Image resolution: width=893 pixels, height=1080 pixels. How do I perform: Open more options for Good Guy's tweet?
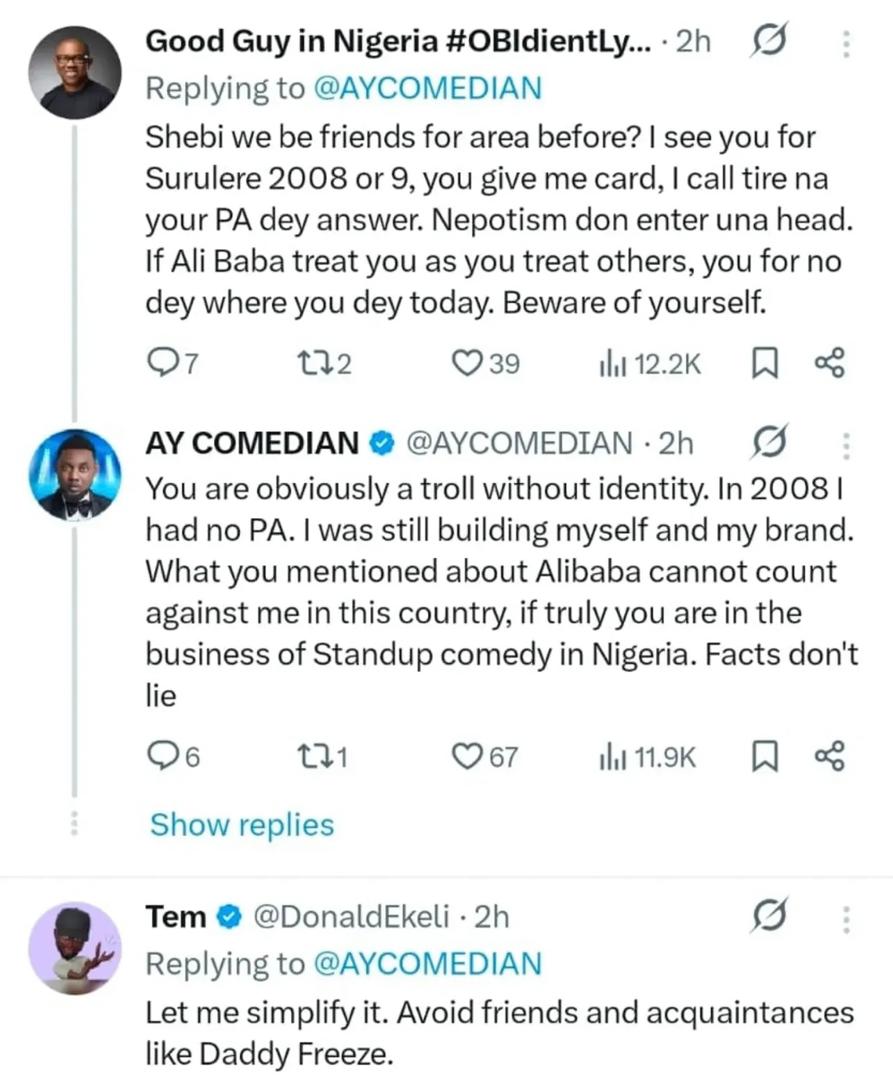point(846,43)
